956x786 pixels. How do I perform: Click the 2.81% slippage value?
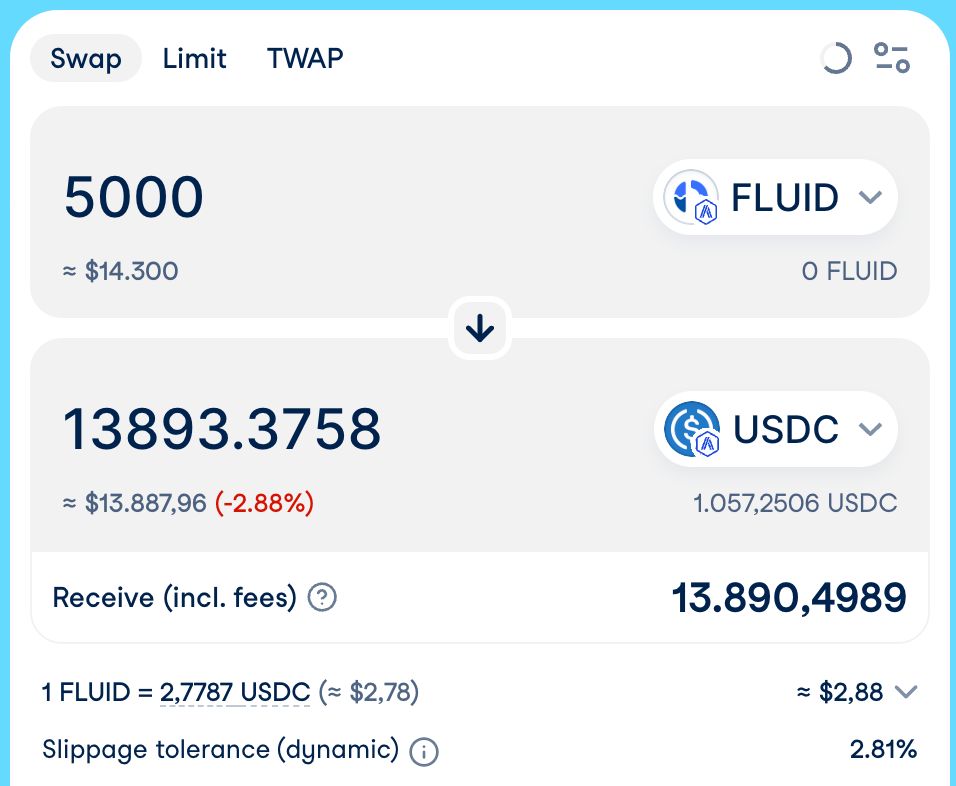click(883, 750)
